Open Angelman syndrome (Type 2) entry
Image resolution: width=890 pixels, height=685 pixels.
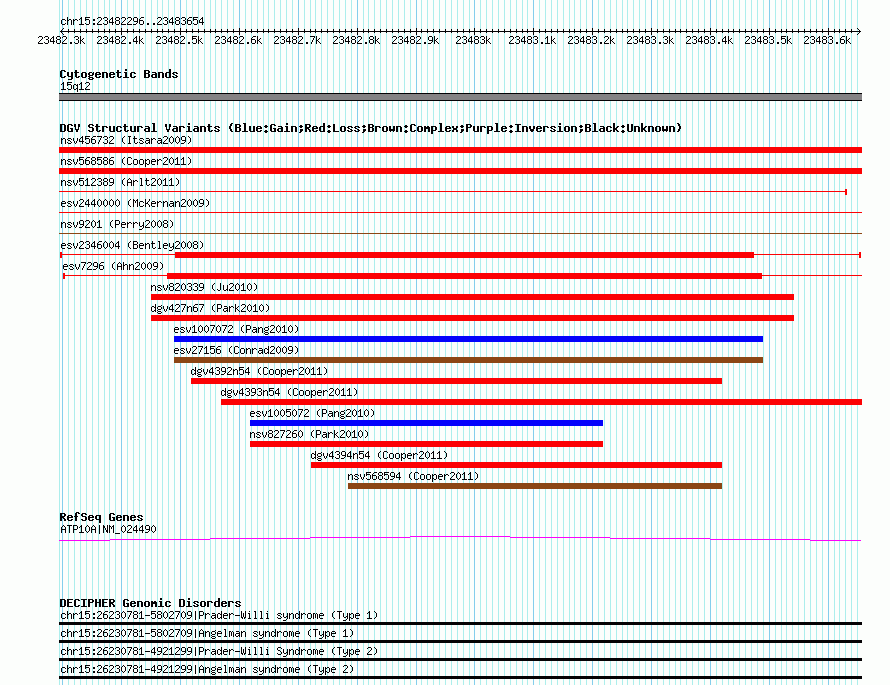tap(207, 670)
